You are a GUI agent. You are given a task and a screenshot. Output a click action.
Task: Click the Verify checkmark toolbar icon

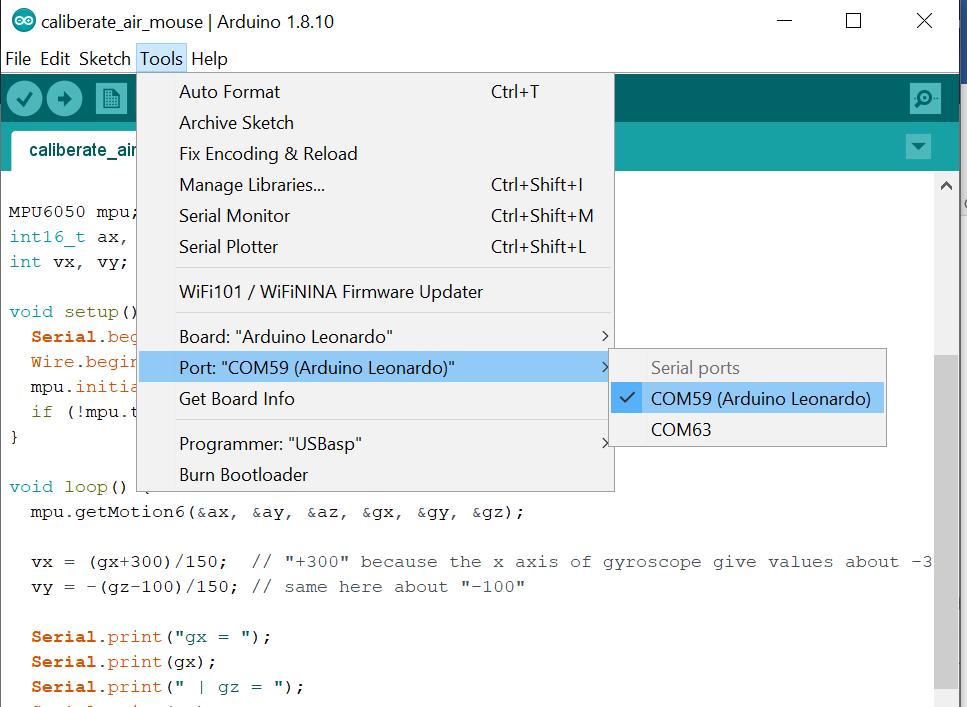tap(25, 99)
